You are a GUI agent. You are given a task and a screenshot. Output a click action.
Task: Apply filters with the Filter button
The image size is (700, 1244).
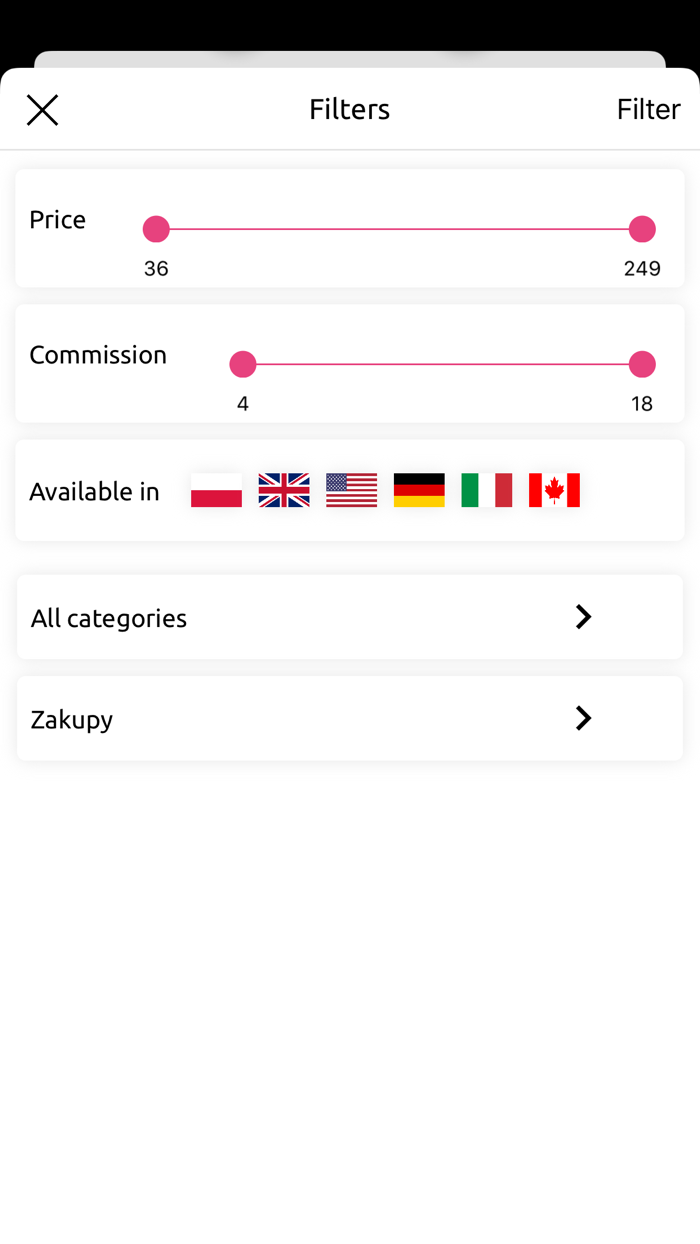648,109
